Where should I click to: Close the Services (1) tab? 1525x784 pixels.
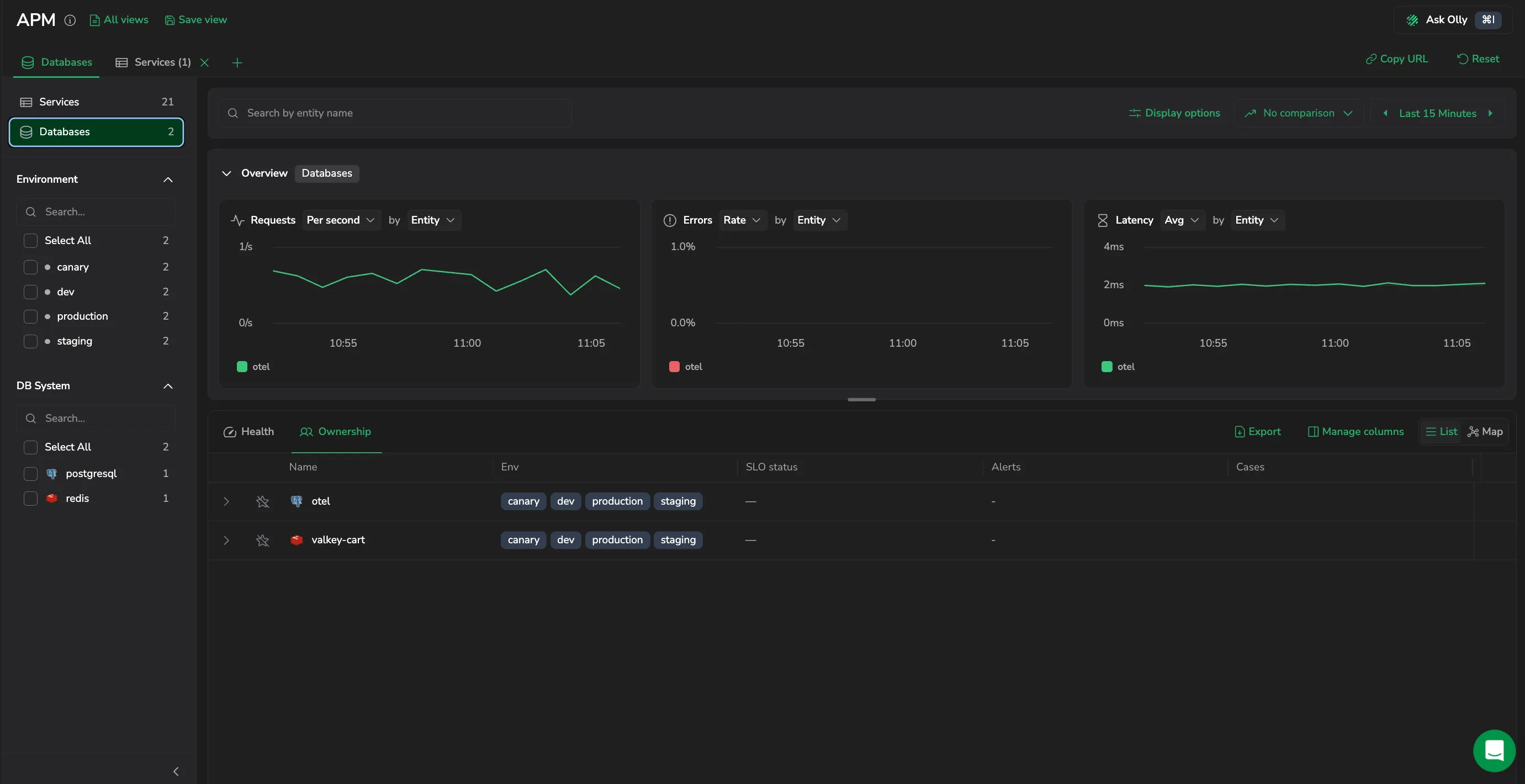pos(204,62)
